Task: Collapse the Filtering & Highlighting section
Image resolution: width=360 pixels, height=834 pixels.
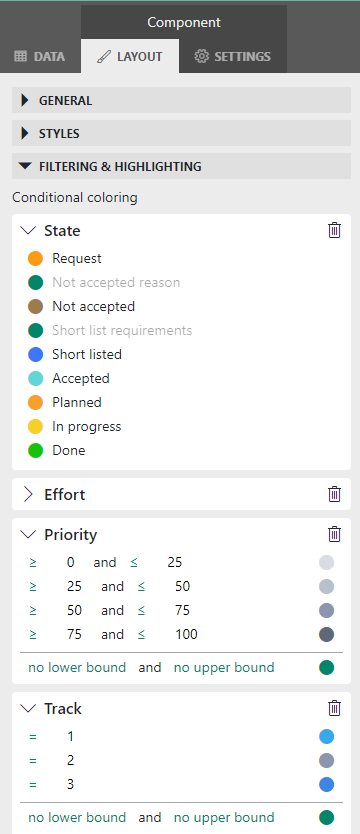Action: point(181,166)
